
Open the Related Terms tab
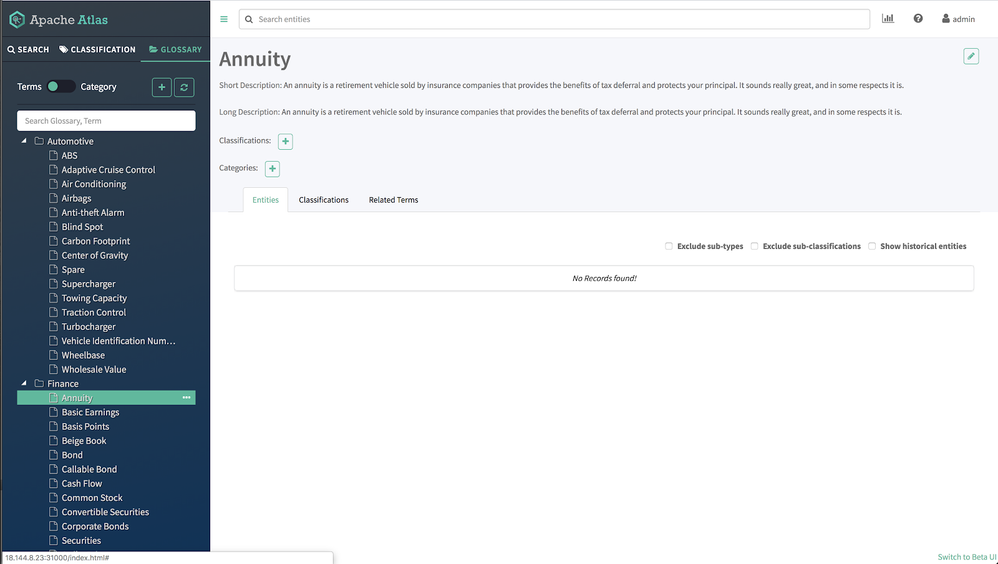393,200
